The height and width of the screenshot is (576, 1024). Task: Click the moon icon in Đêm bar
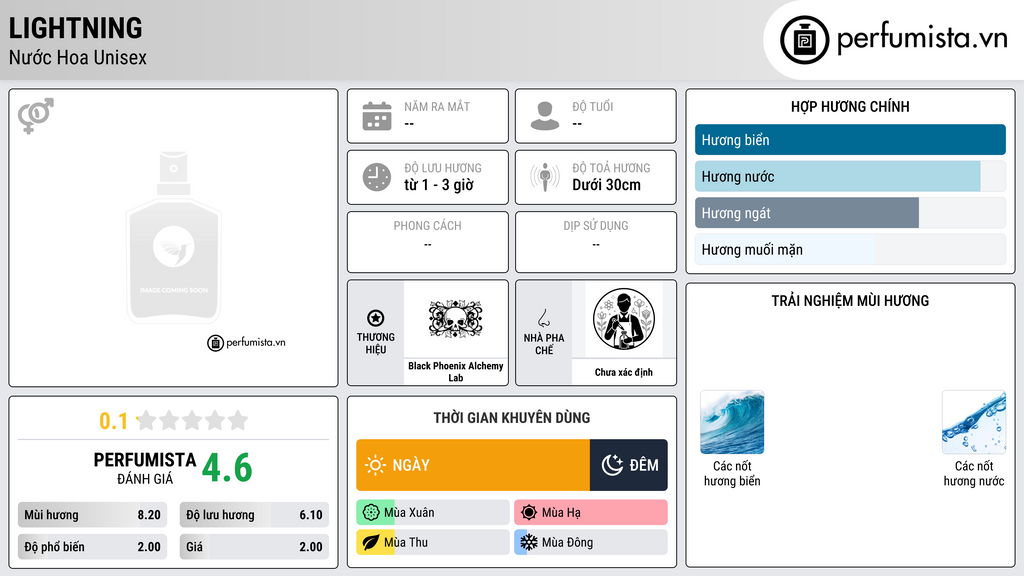[612, 465]
